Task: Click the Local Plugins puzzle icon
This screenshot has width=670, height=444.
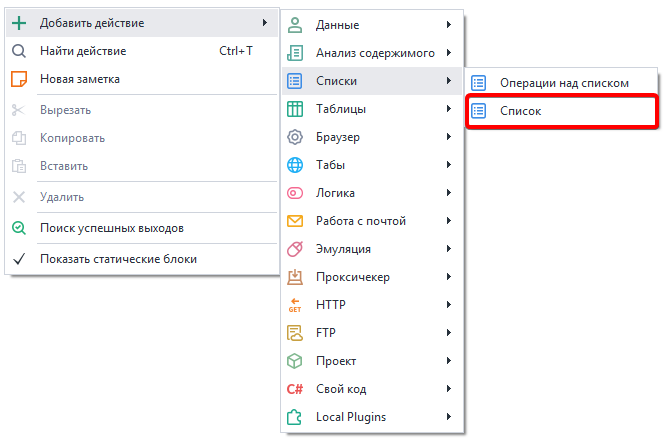Action: coord(295,417)
